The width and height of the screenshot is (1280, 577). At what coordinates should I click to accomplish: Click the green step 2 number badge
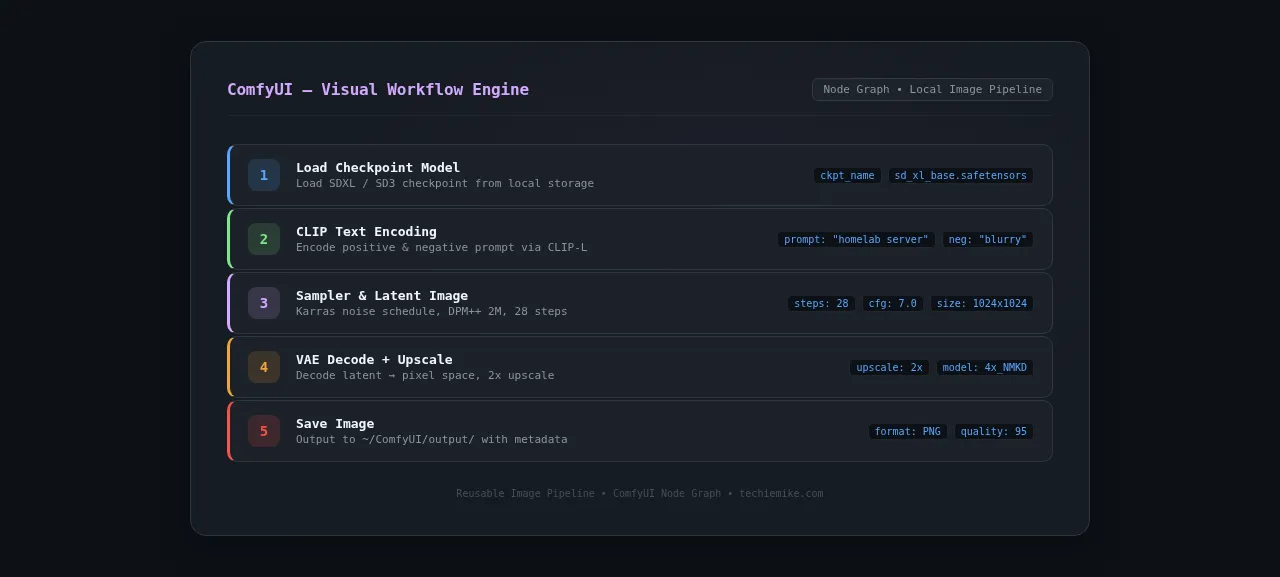264,239
